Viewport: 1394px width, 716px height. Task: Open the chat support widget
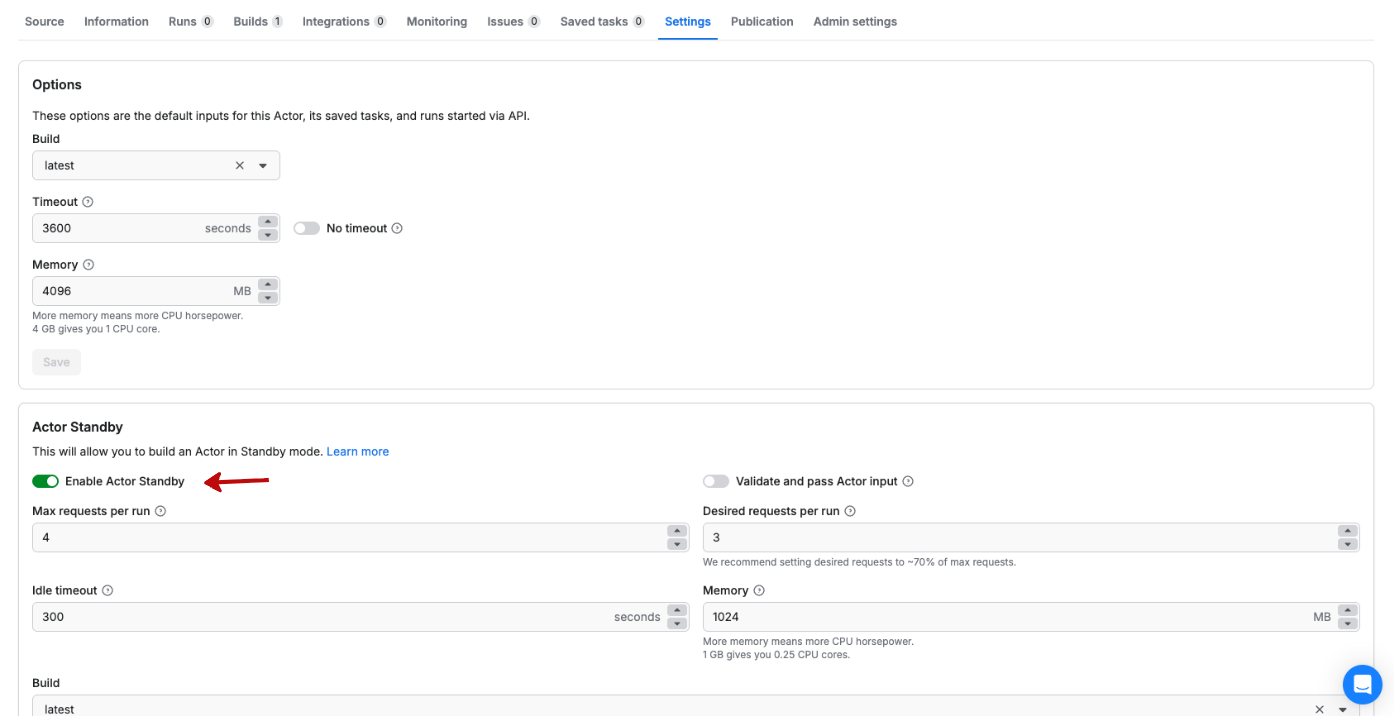tap(1361, 685)
